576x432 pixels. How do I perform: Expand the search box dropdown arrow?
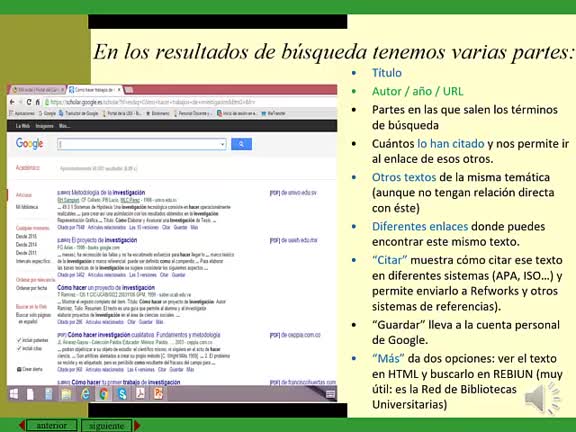click(222, 144)
